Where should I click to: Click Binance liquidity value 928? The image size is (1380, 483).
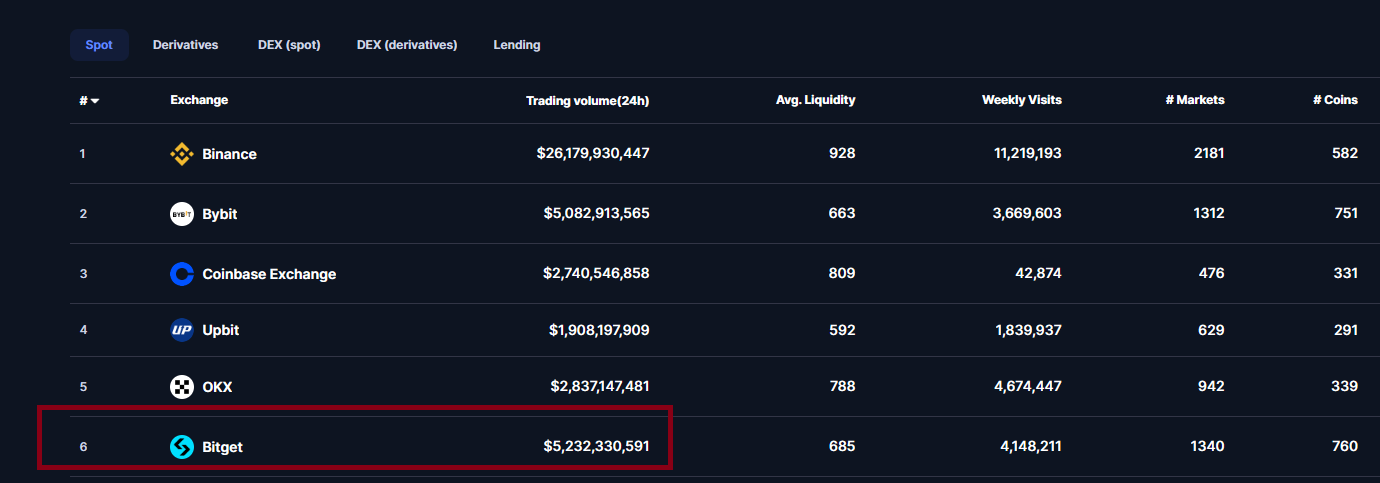842,154
